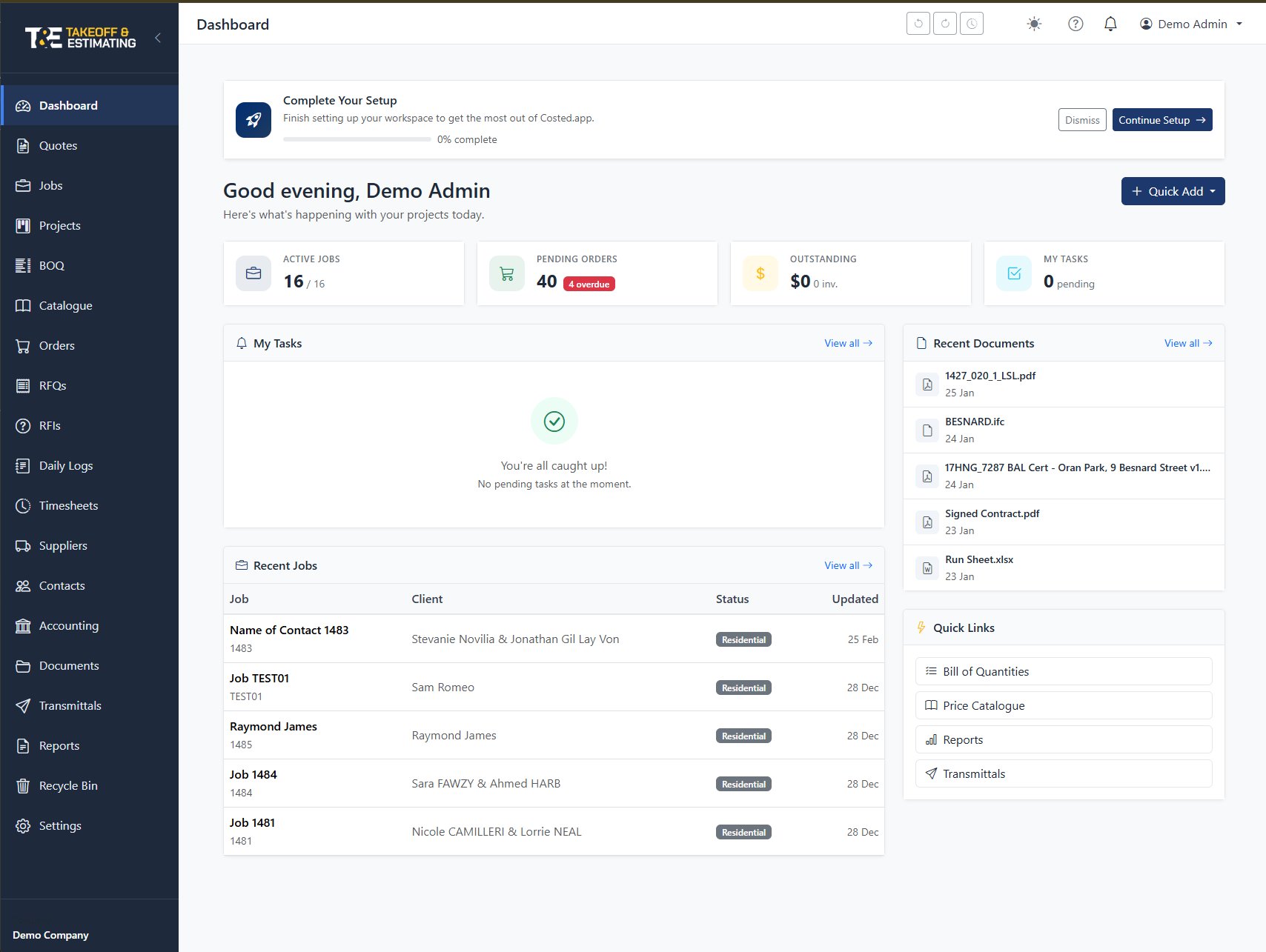The image size is (1266, 952).
Task: Open the Demo Admin user dropdown
Action: click(1191, 24)
